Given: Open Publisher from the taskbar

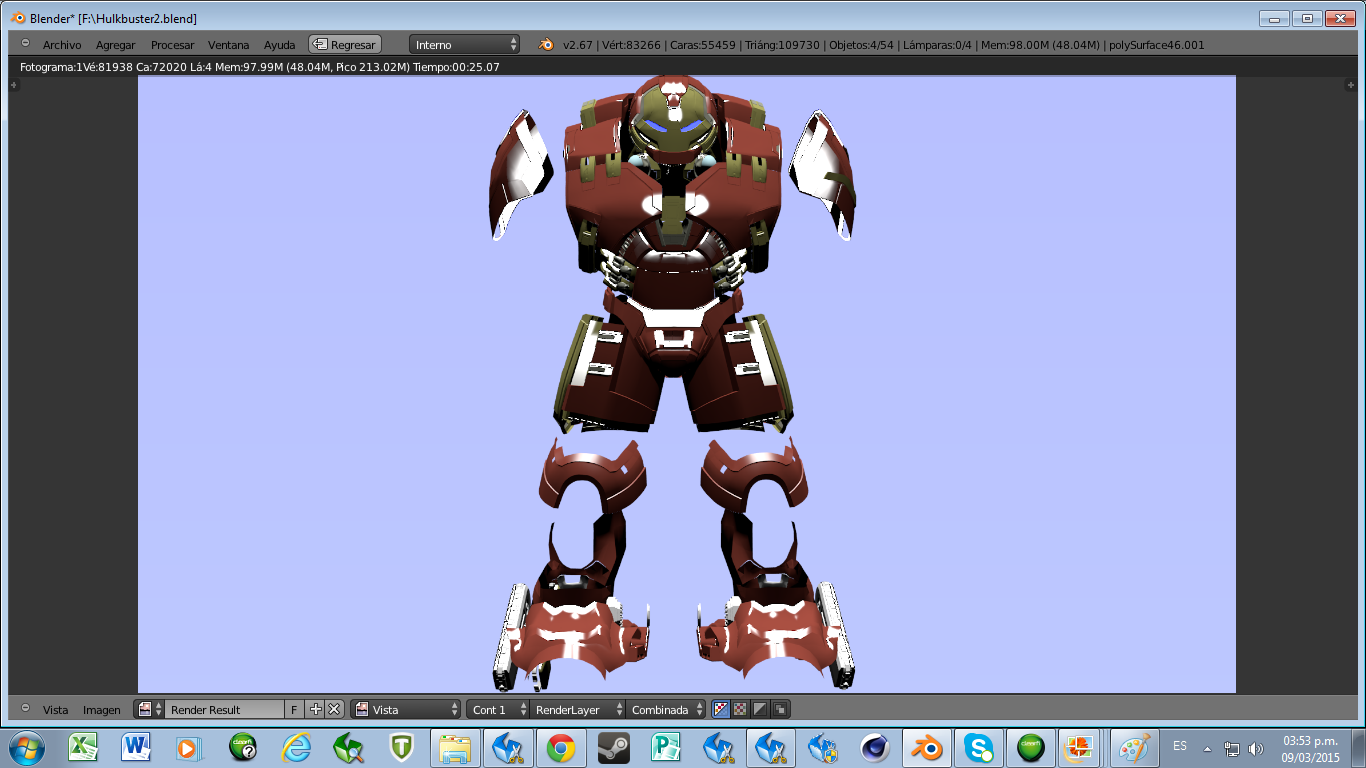Looking at the screenshot, I should pos(665,747).
